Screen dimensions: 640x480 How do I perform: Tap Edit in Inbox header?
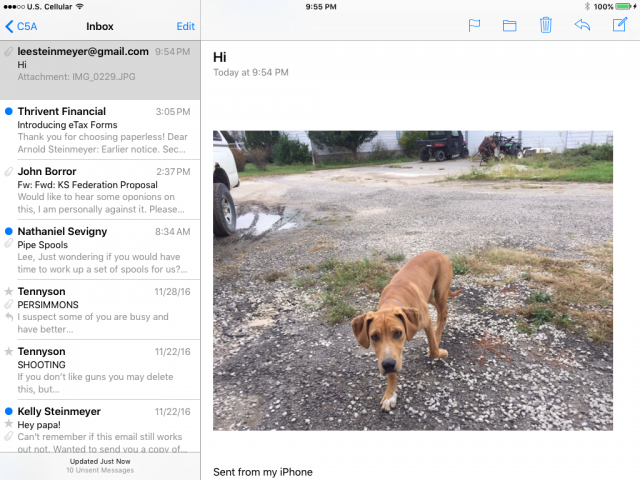pos(185,26)
